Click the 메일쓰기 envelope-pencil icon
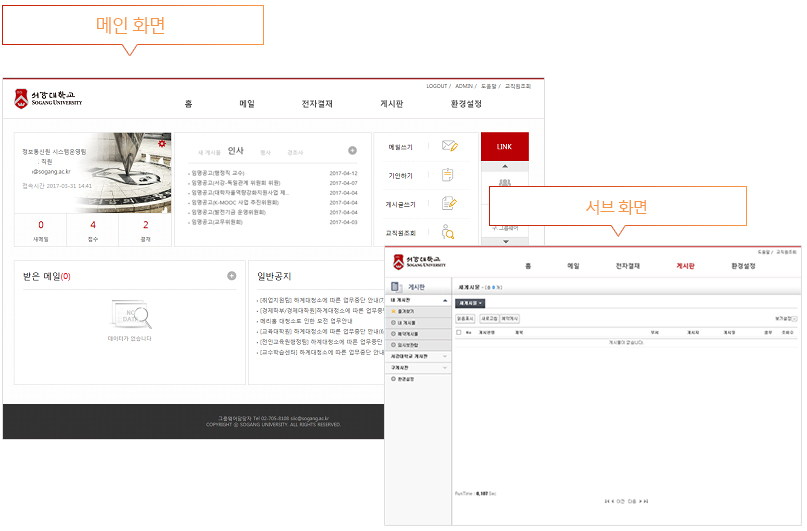Viewport: 807px width, 531px height. [450, 146]
